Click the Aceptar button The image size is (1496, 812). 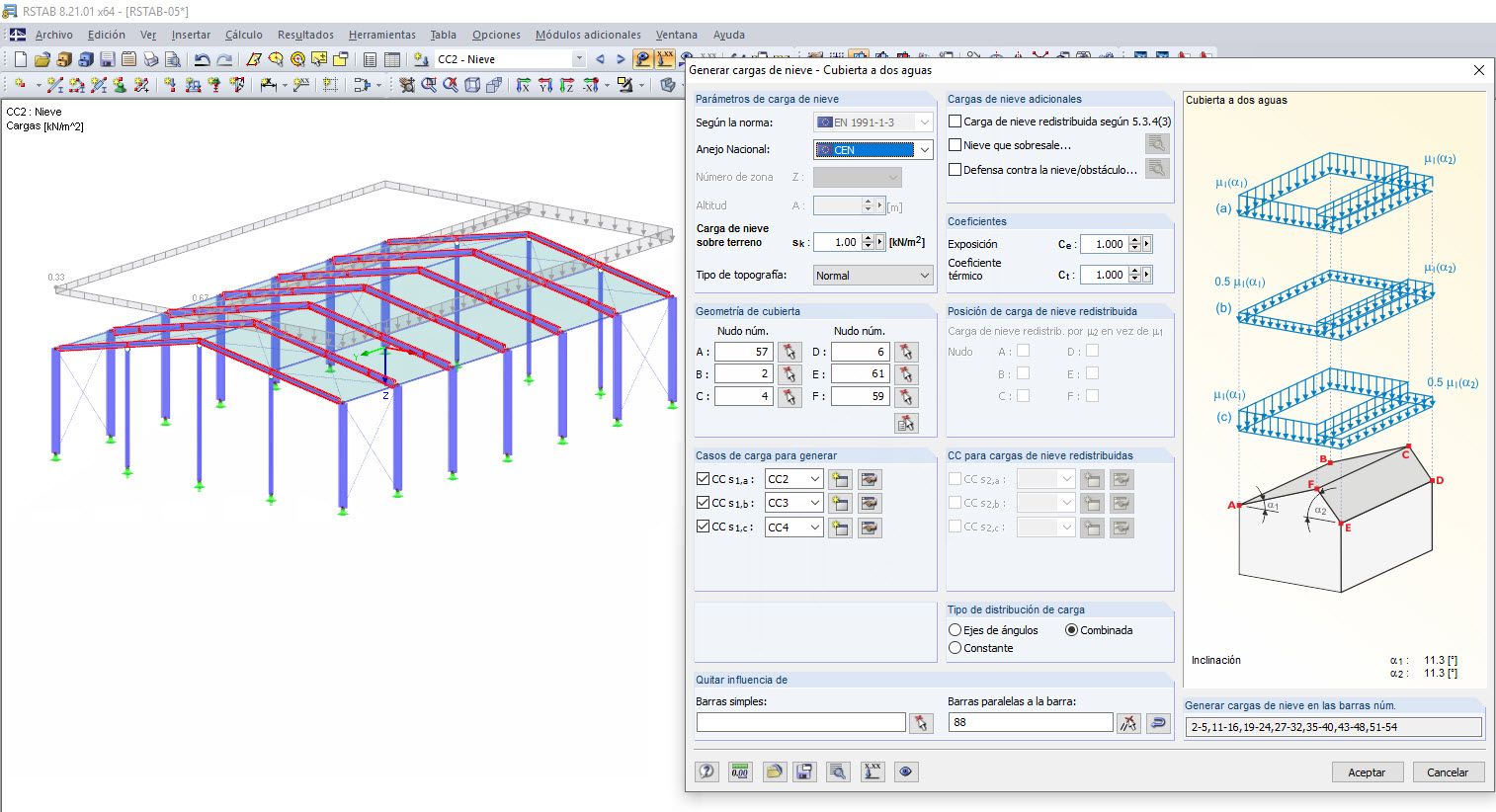(x=1367, y=772)
